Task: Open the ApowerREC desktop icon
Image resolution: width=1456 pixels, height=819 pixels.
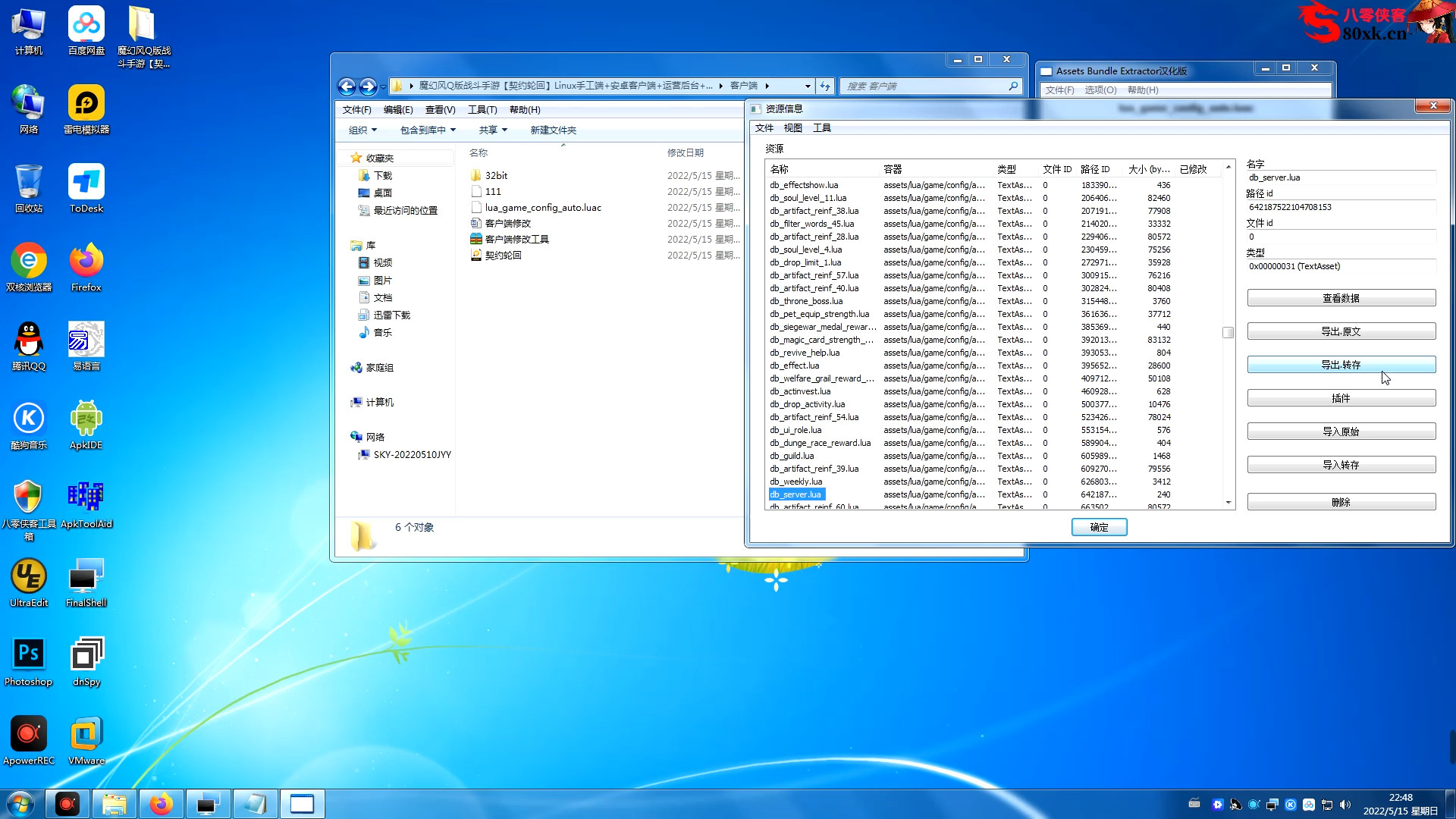Action: [x=29, y=742]
